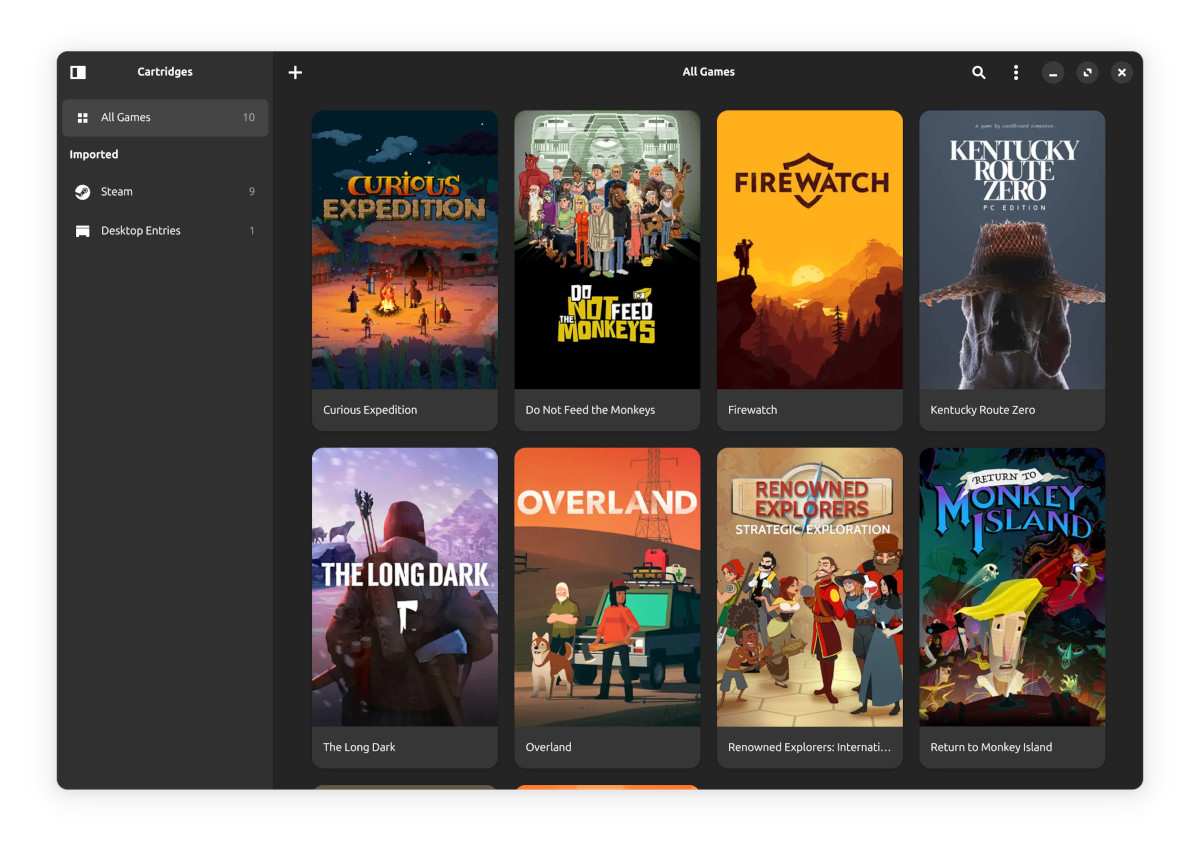Open the search icon in header

click(979, 72)
